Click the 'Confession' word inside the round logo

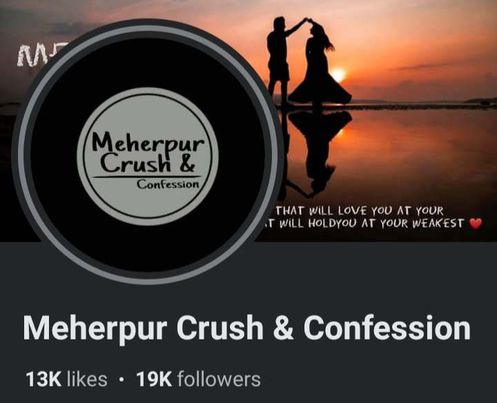(x=168, y=184)
